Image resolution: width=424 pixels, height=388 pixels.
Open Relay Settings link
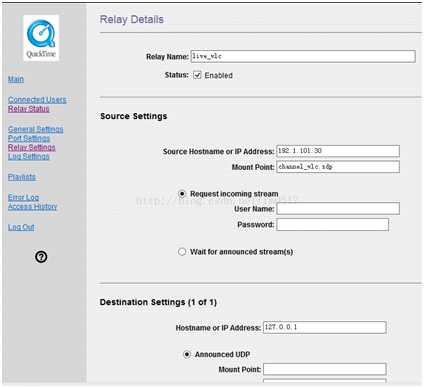(32, 147)
